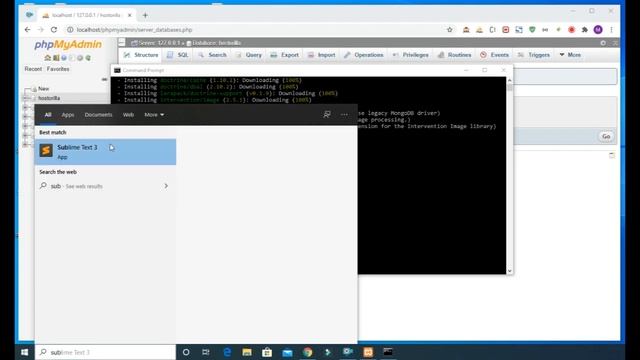The height and width of the screenshot is (360, 640).
Task: Open the Structure tab in phpMyAdmin
Action: (x=141, y=55)
